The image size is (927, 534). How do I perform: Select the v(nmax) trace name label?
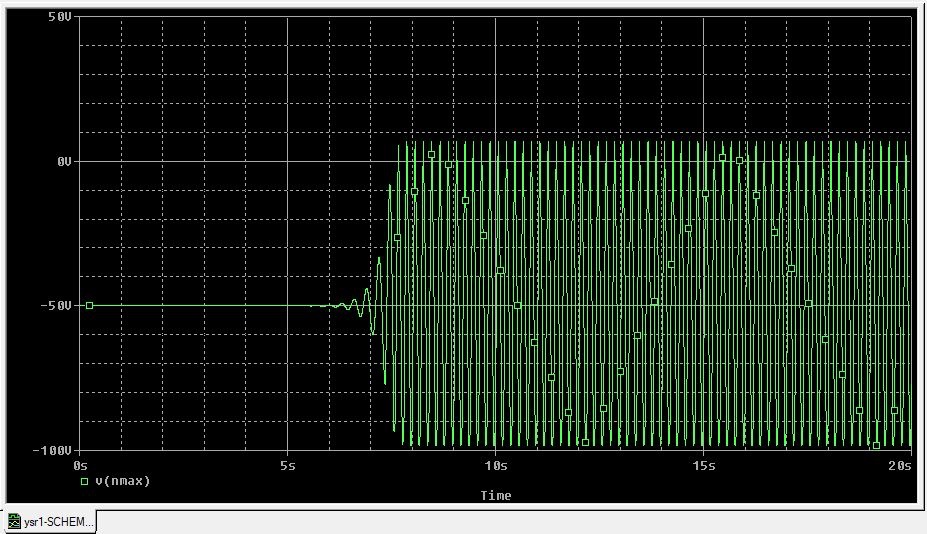pos(122,481)
